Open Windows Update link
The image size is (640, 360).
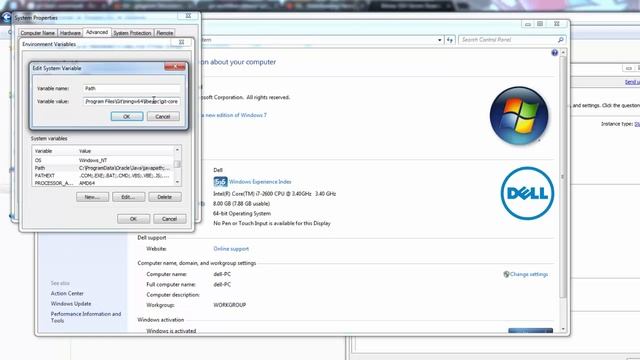click(x=71, y=304)
